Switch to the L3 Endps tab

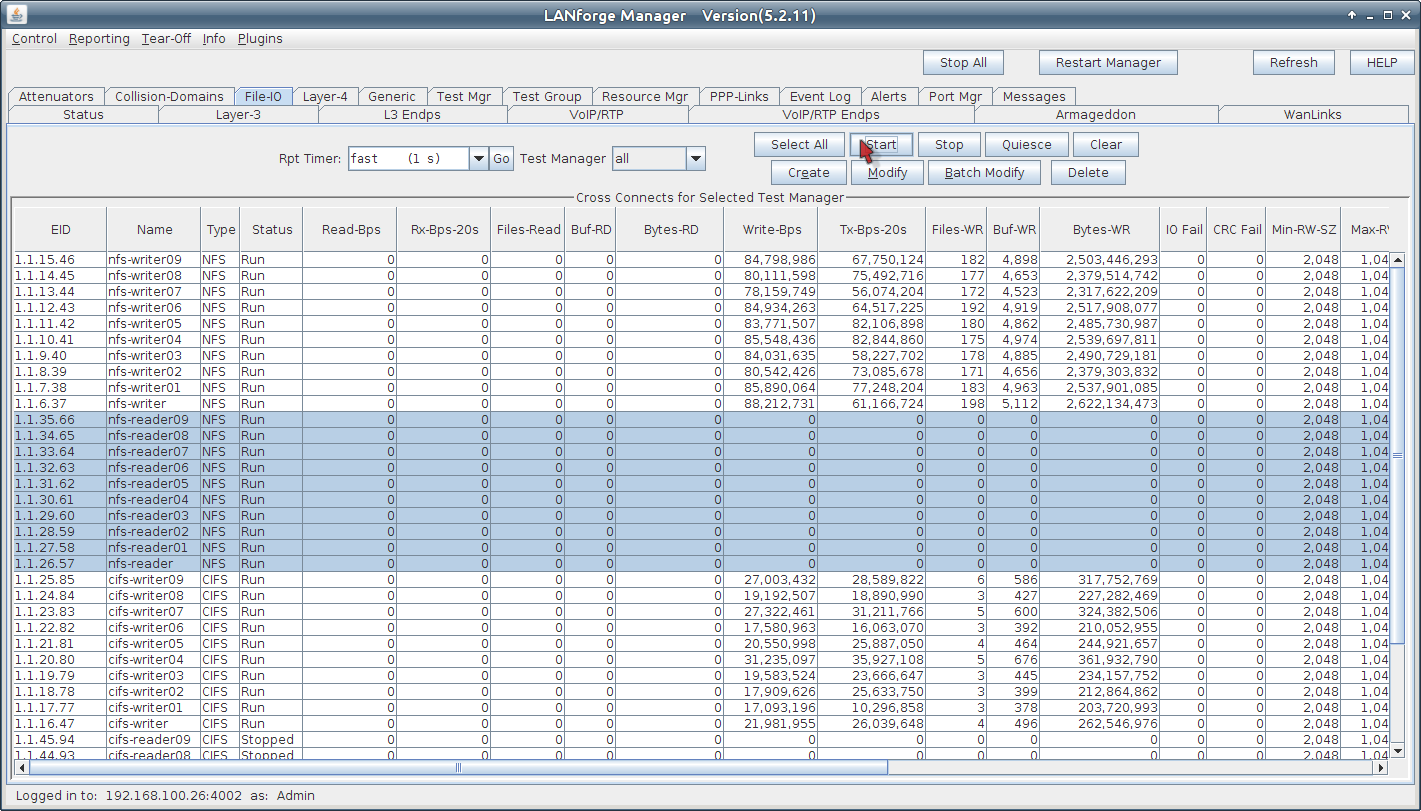412,114
